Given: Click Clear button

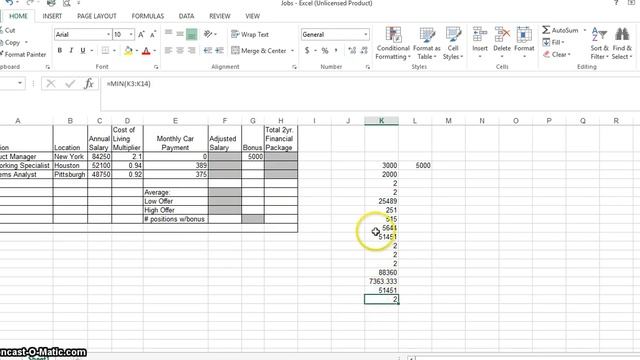Looking at the screenshot, I should tap(557, 54).
